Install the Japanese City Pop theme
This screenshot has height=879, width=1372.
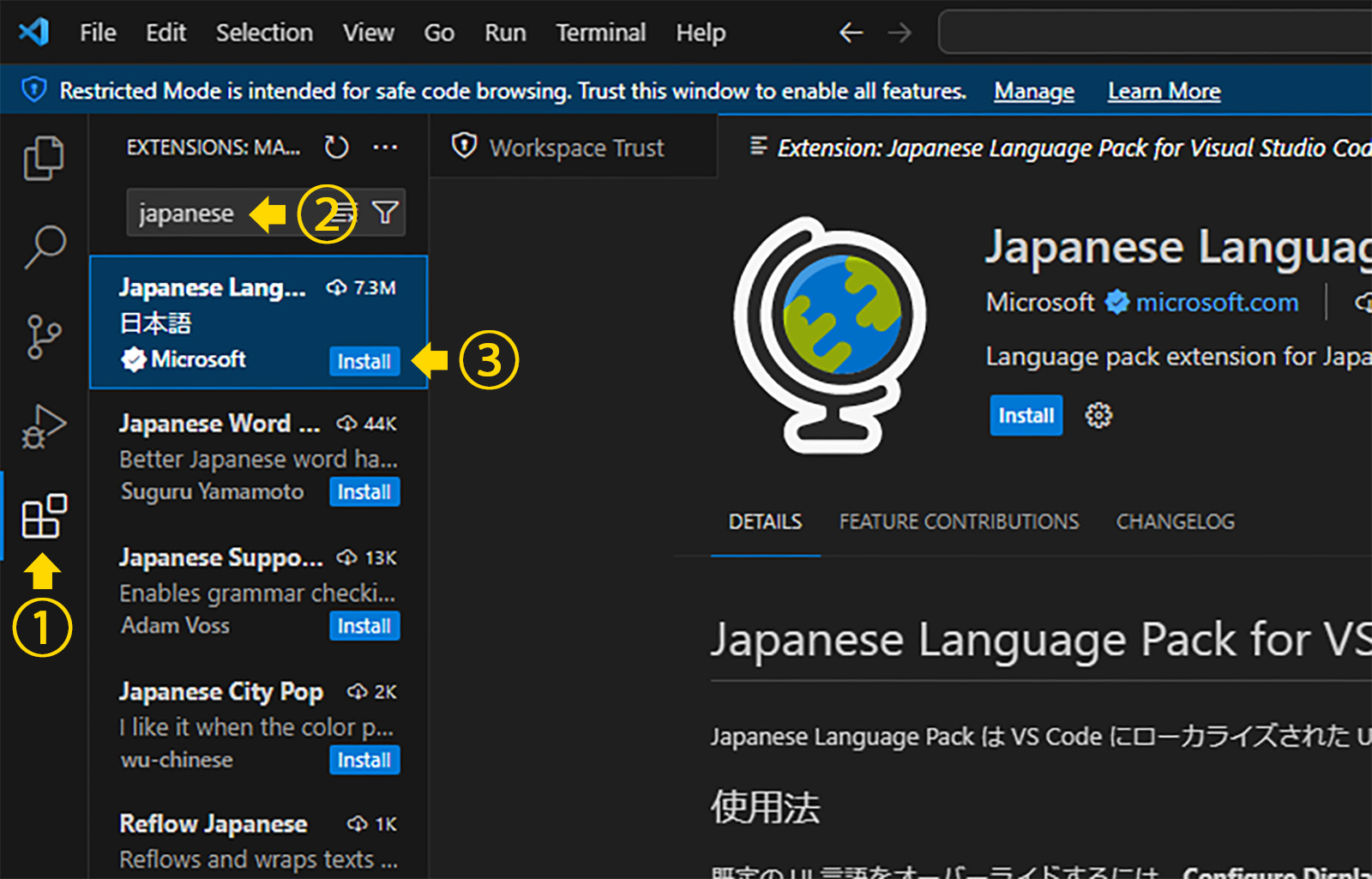pos(364,760)
